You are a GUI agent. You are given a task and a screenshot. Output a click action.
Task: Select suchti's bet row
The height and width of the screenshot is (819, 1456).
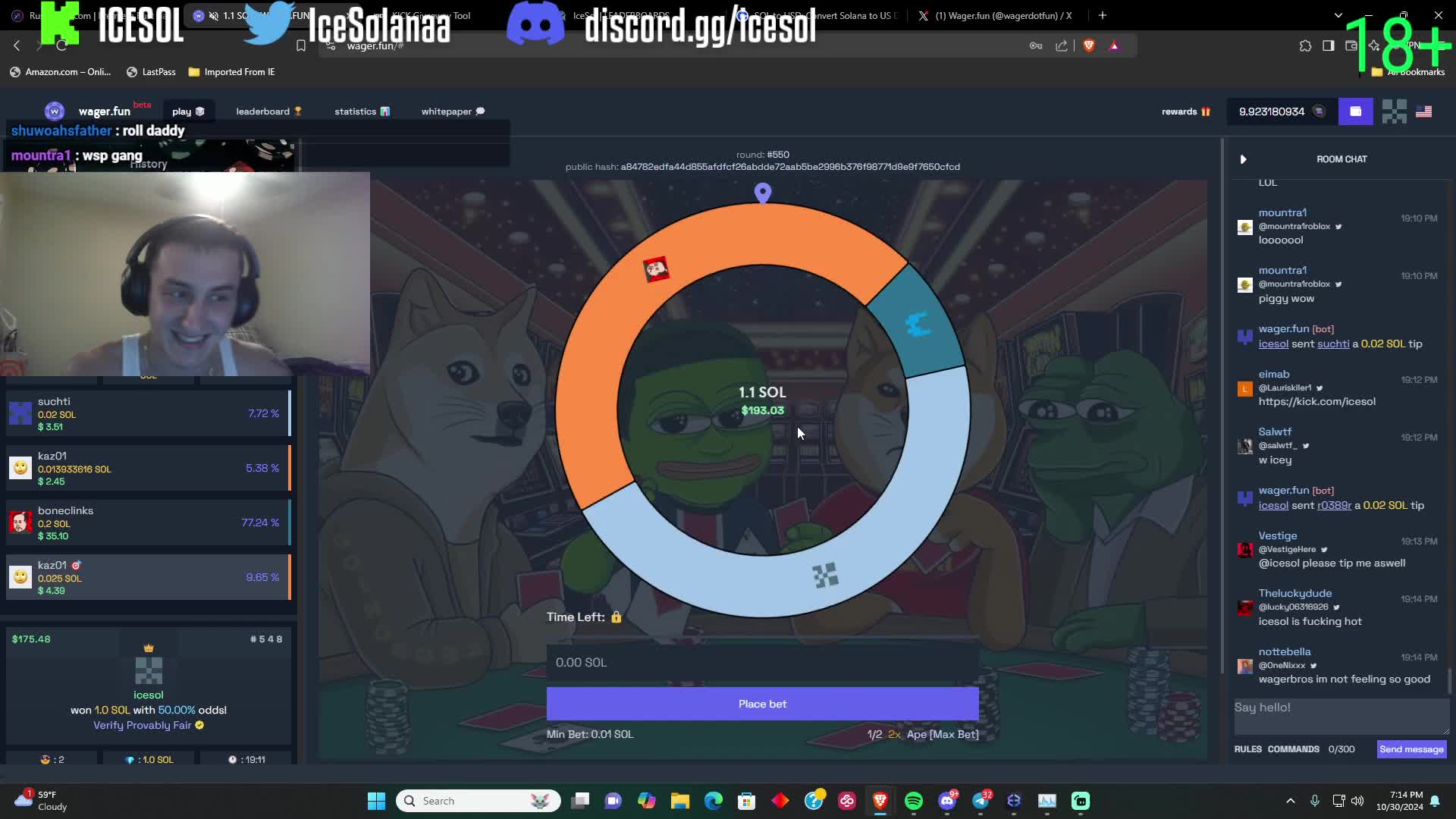pos(149,413)
